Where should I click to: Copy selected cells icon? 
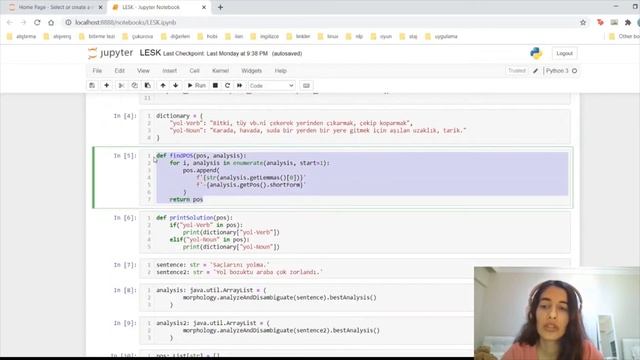tap(134, 85)
